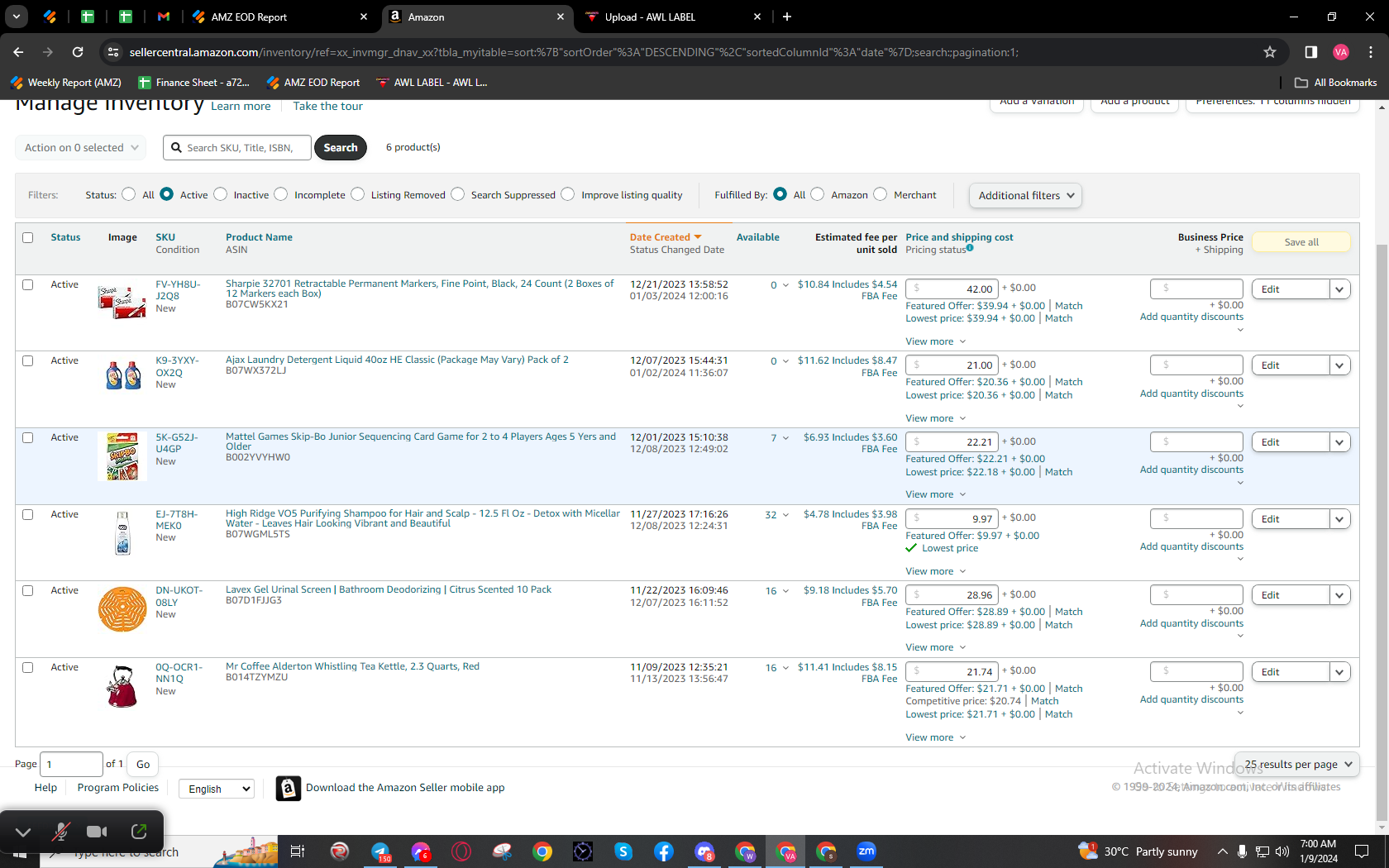Check the Lavex Urinal Screen row checkbox
The width and height of the screenshot is (1389, 868).
(27, 591)
